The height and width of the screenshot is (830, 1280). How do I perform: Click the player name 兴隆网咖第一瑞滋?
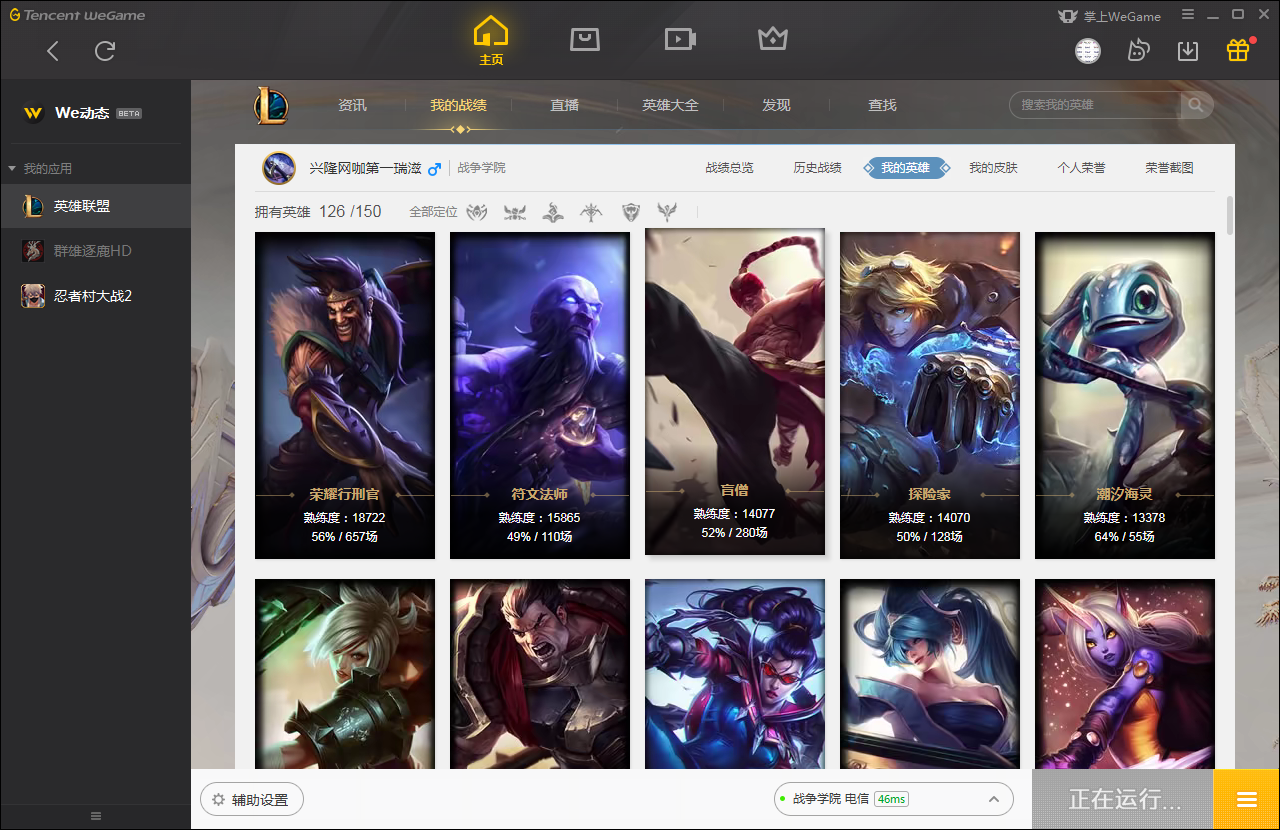click(x=365, y=168)
